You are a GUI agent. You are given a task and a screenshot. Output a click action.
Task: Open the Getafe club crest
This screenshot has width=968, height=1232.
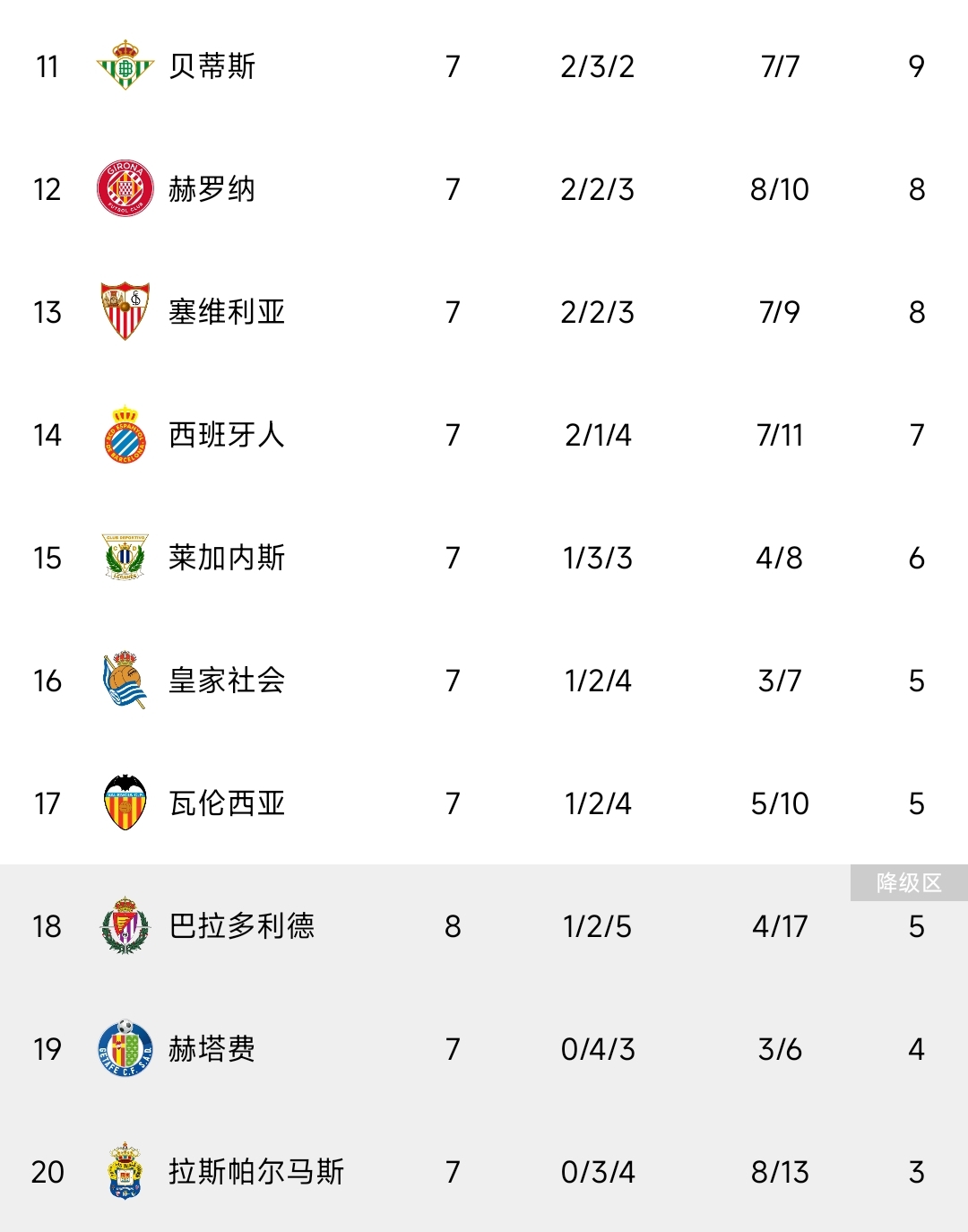(125, 1048)
